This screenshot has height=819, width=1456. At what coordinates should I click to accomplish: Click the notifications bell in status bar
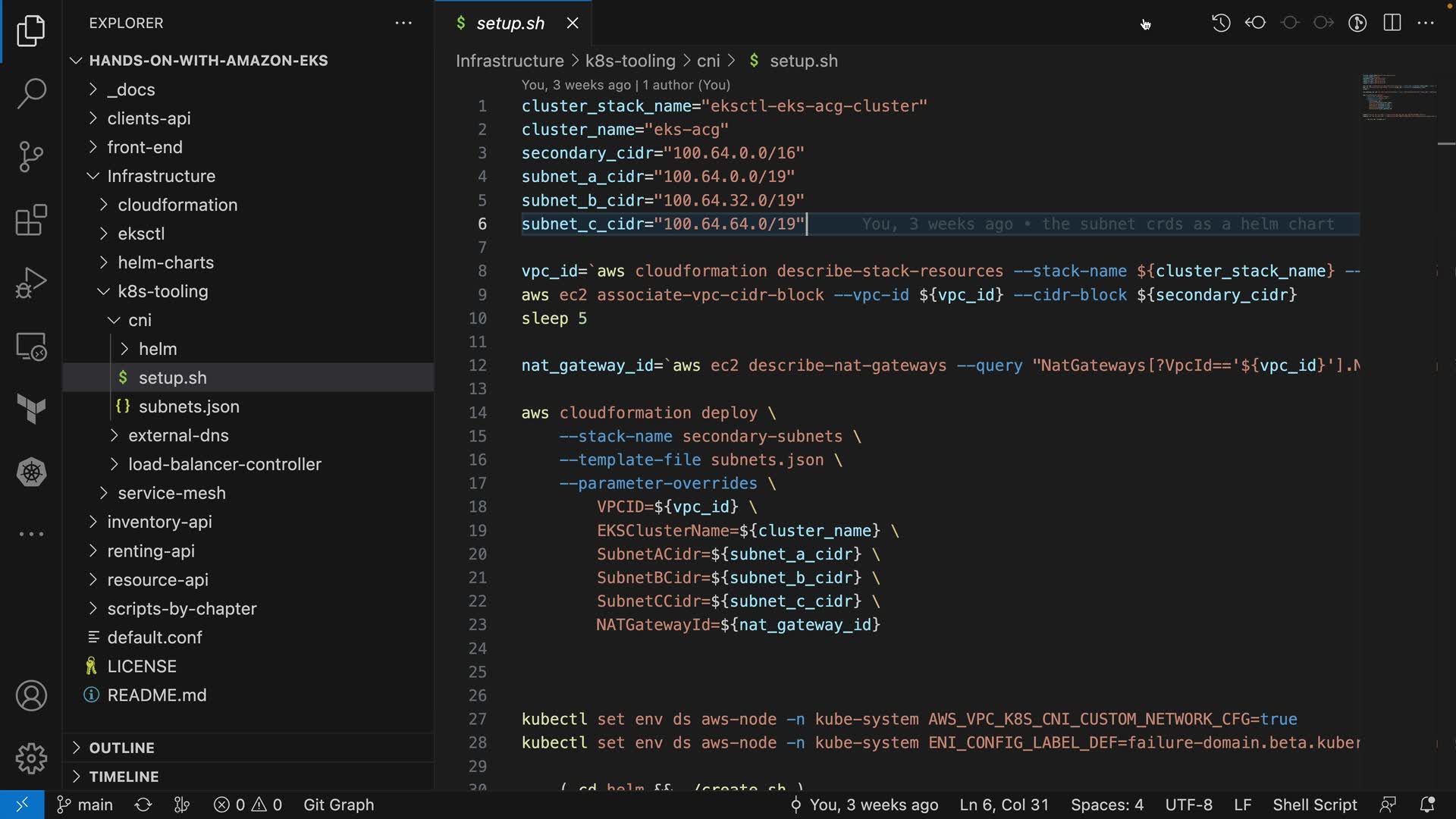pyautogui.click(x=1427, y=805)
